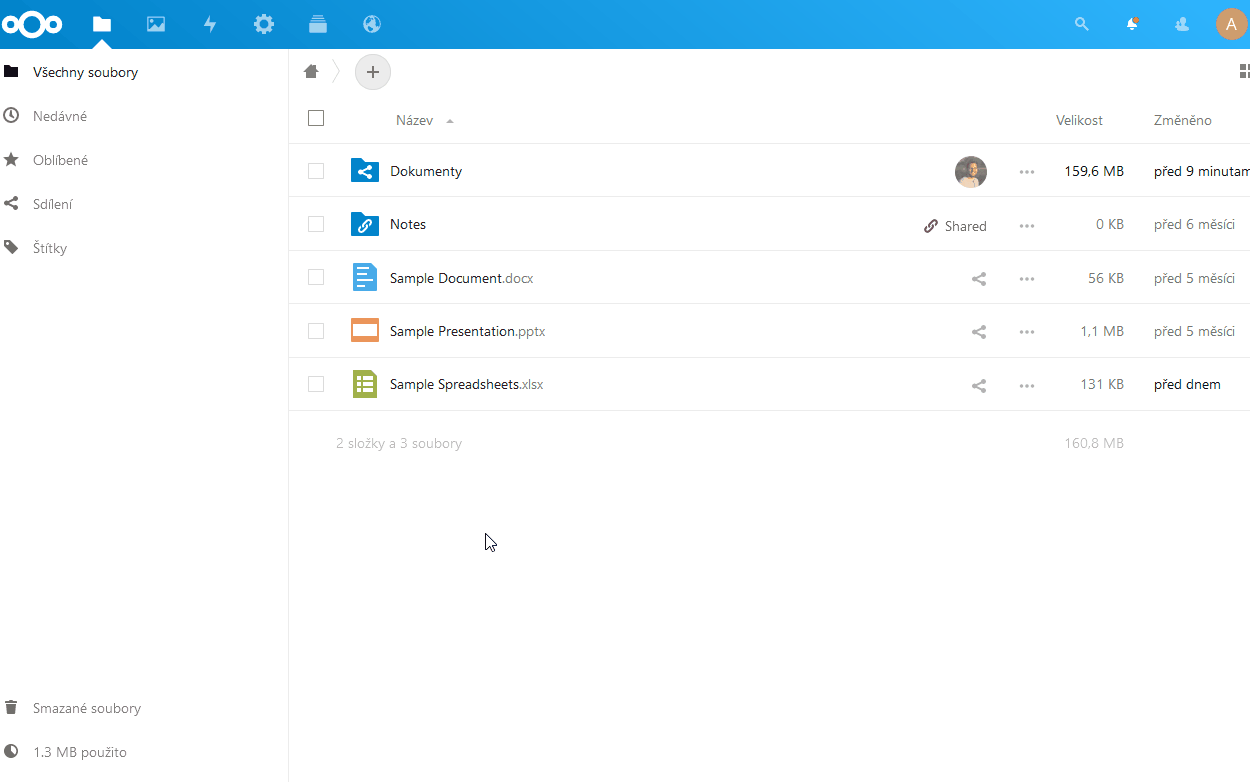The image size is (1250, 782).
Task: Open the new file plus menu
Action: pos(373,72)
